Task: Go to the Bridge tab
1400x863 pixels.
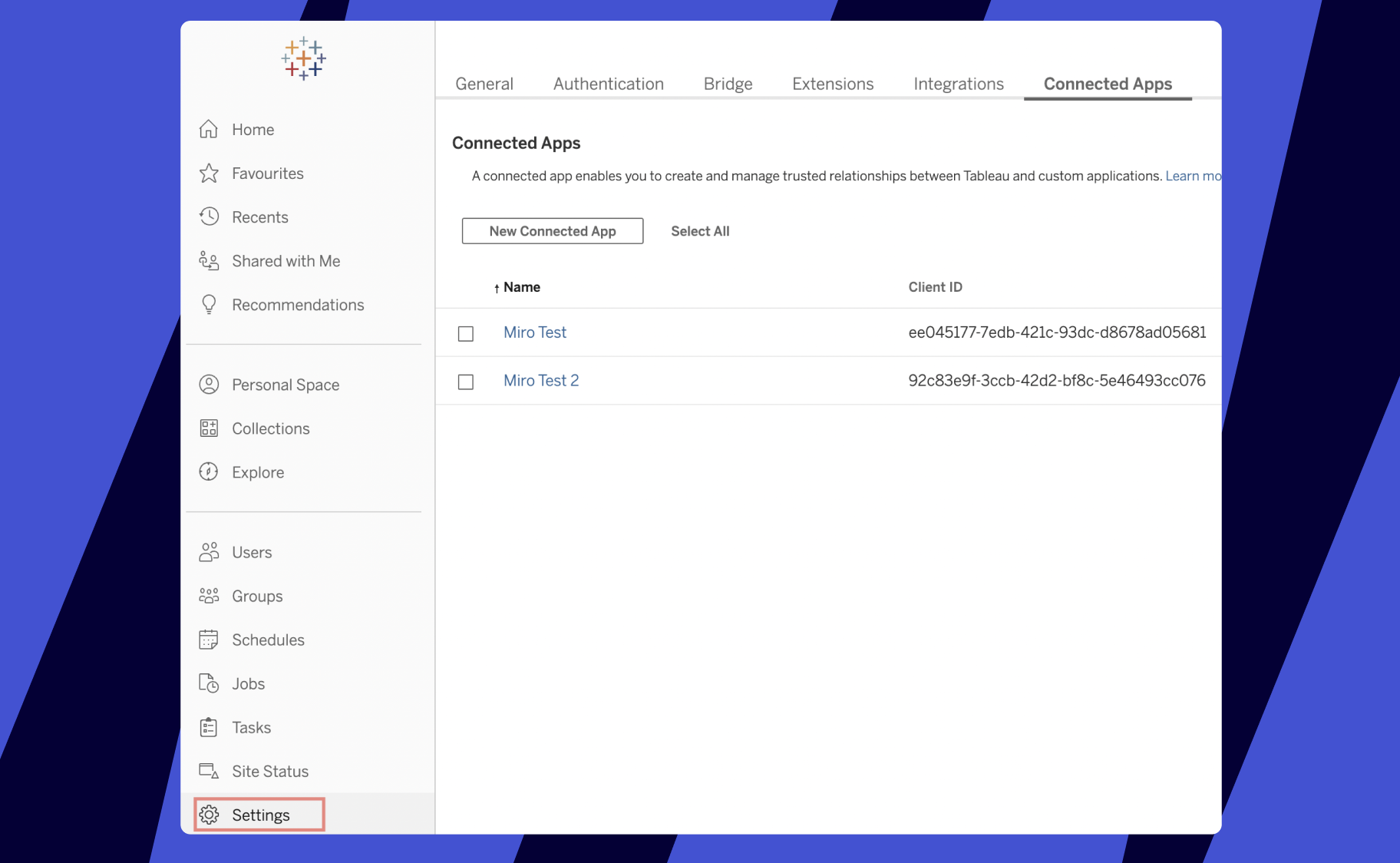Action: (x=728, y=84)
